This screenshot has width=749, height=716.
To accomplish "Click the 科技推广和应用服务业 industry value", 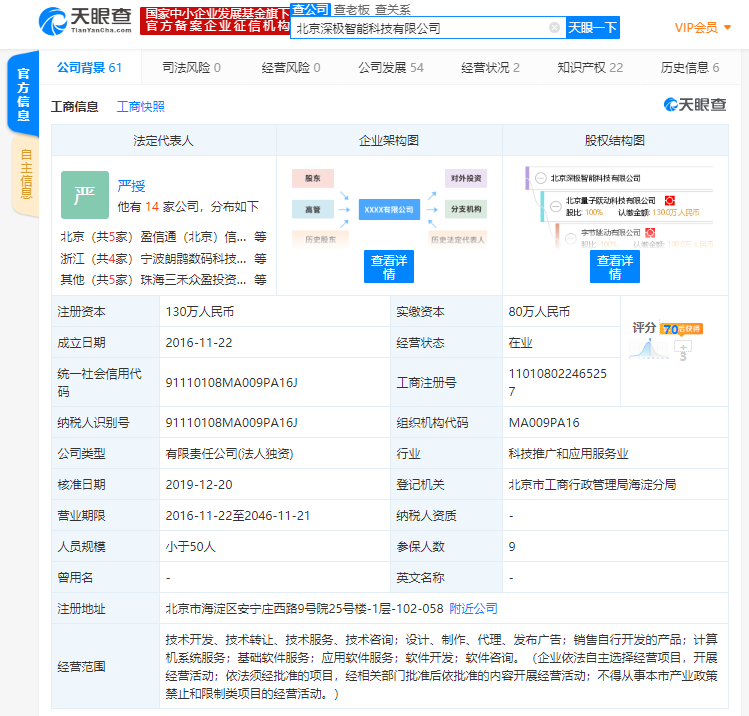I will (x=568, y=454).
